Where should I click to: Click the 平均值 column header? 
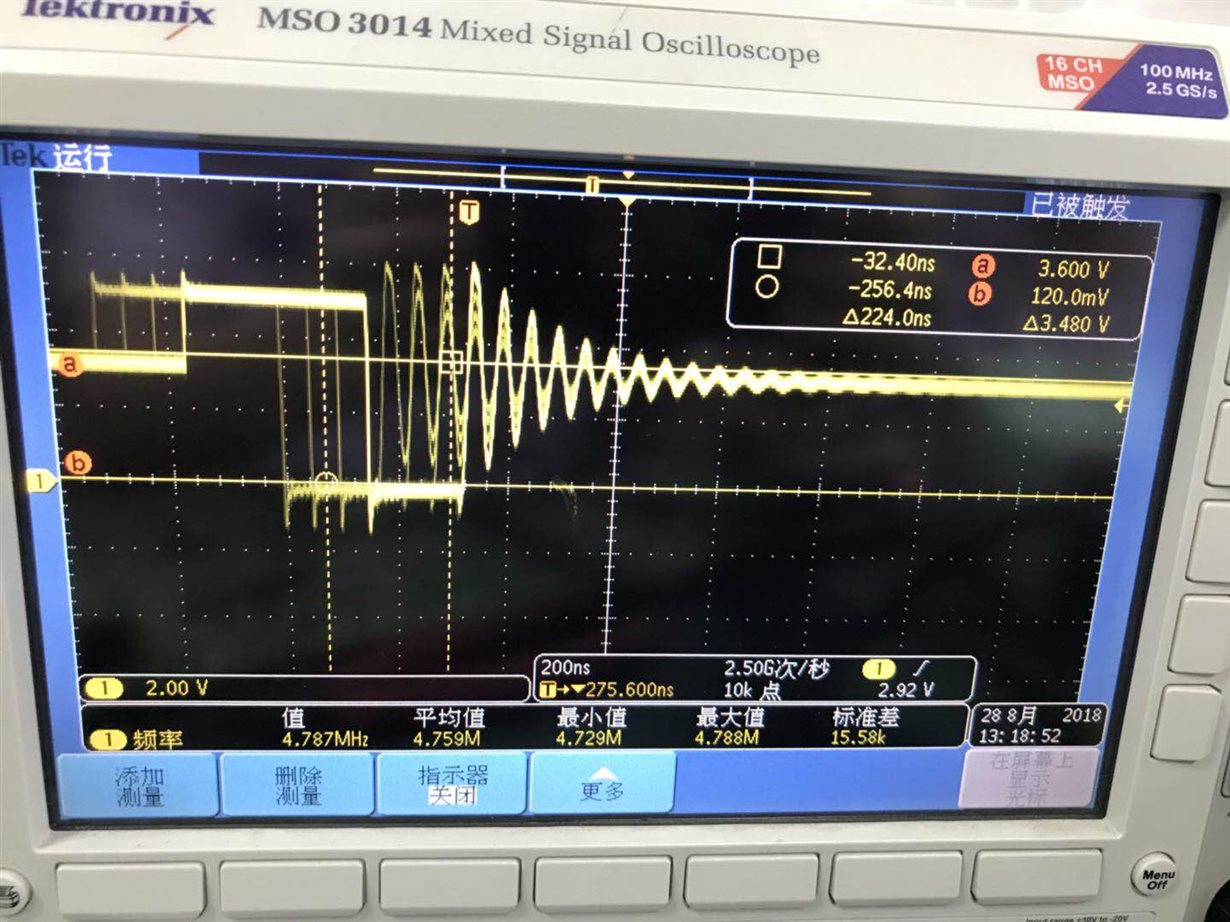point(449,717)
